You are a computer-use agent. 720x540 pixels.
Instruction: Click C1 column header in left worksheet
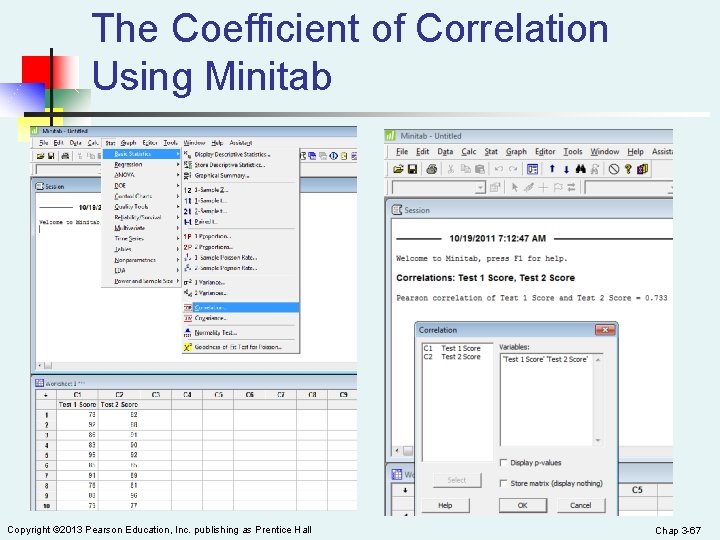click(77, 394)
